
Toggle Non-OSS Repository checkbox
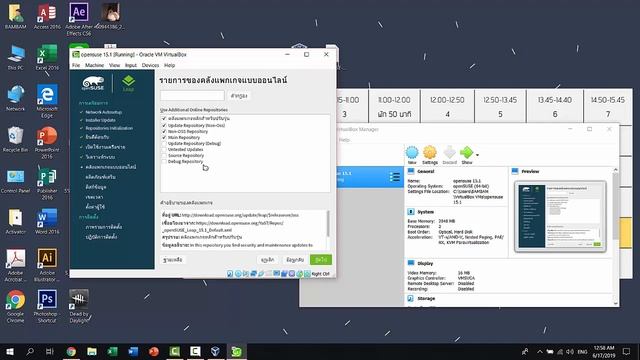(164, 131)
